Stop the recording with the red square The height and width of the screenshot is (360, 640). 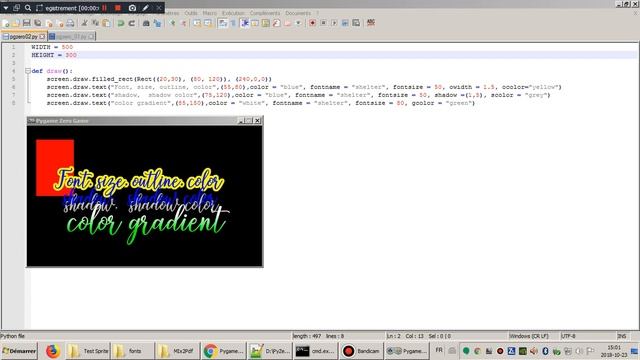(x=118, y=8)
